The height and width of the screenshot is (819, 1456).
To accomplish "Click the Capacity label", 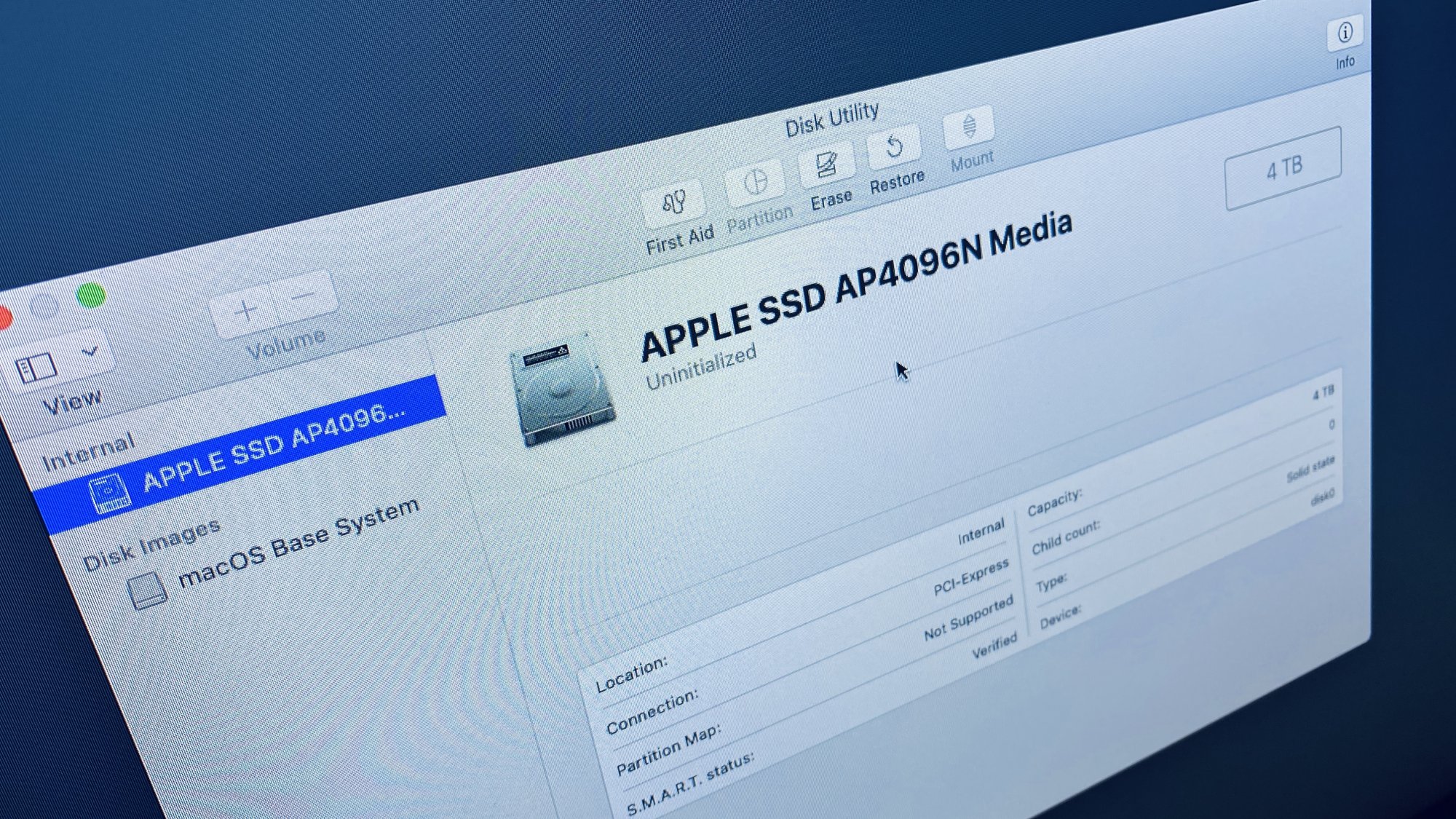I will [x=1055, y=502].
